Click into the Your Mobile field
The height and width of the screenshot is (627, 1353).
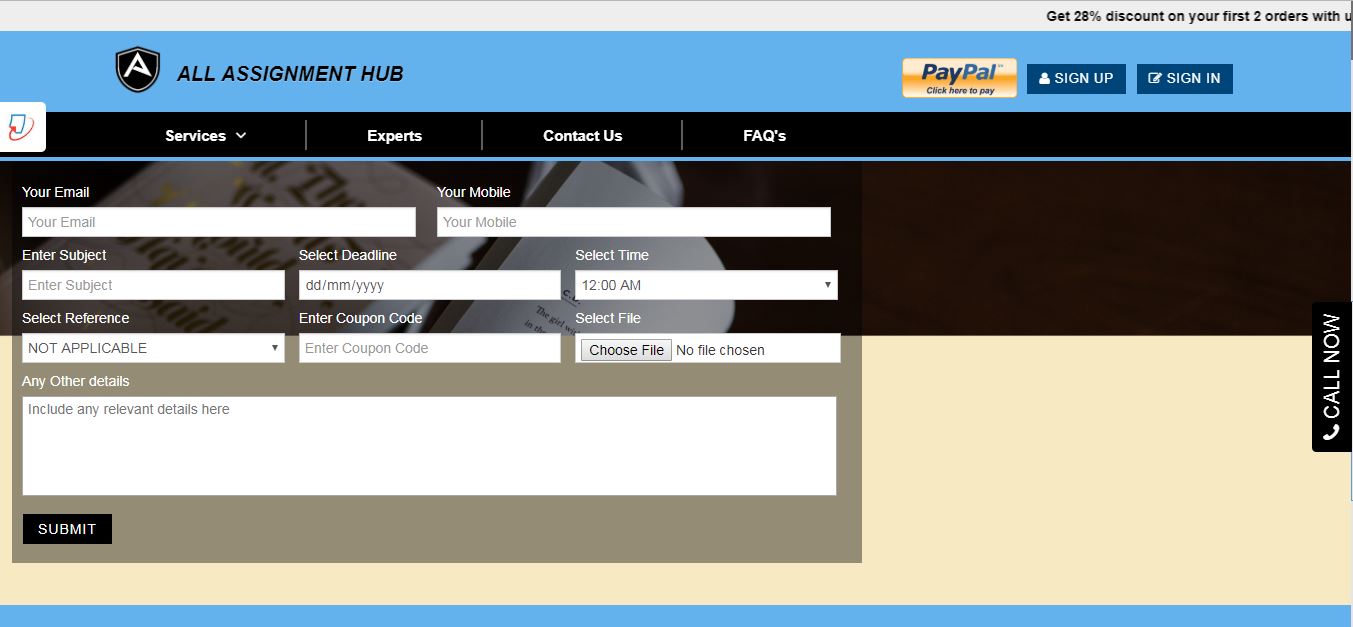(x=633, y=222)
